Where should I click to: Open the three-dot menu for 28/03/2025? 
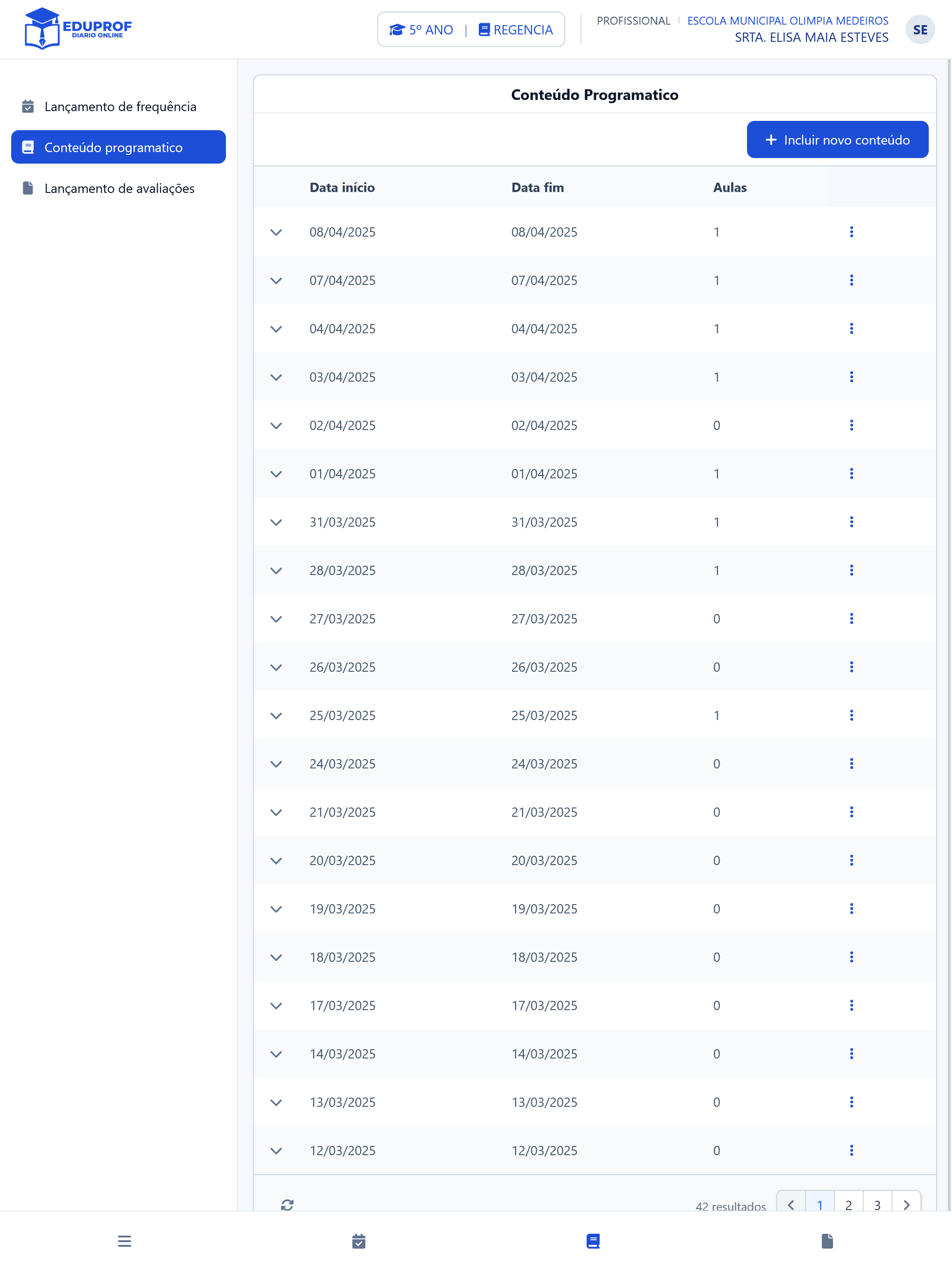pos(851,570)
